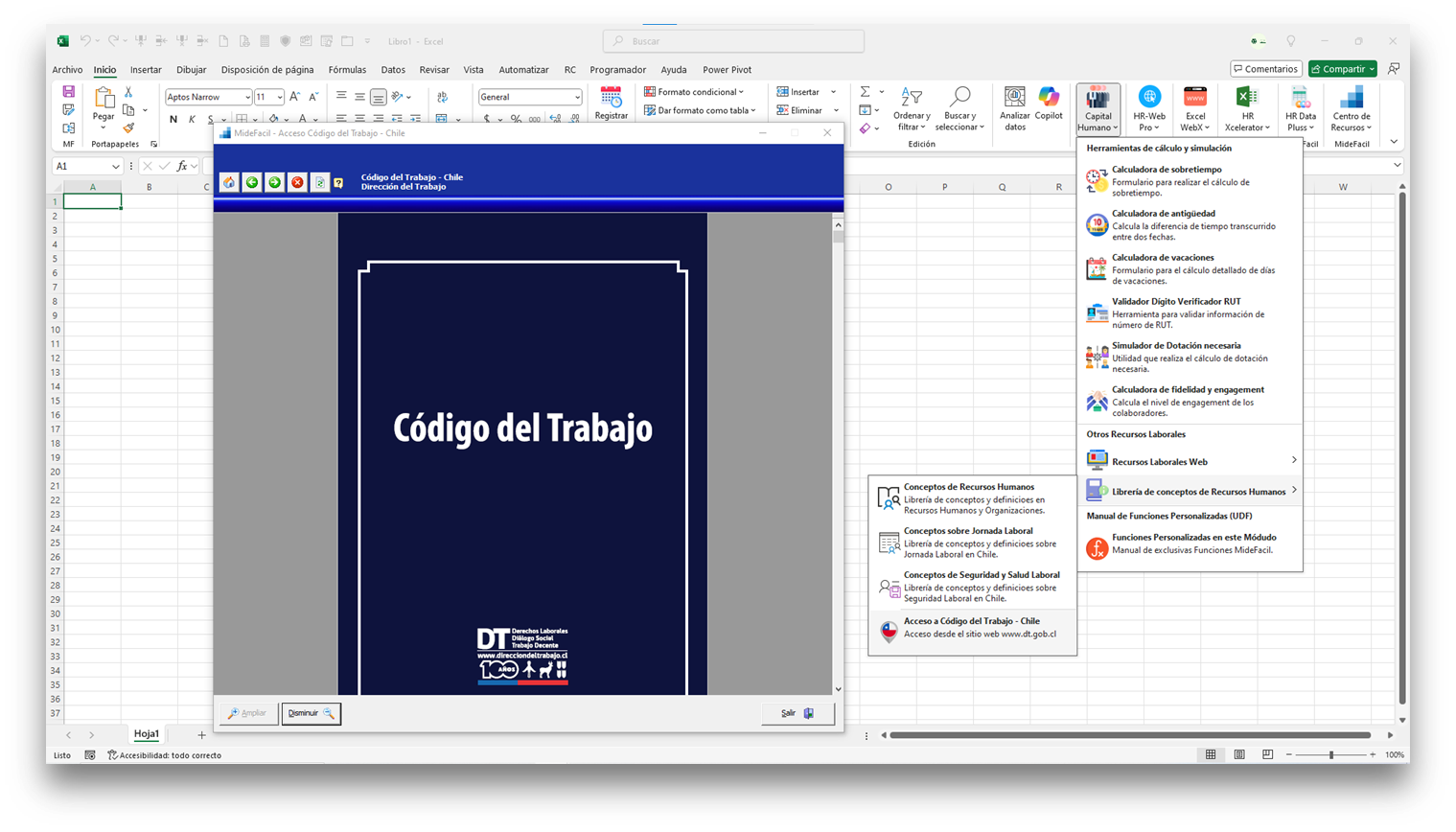
Task: Open the Fórmulas ribbon tab
Action: (347, 70)
